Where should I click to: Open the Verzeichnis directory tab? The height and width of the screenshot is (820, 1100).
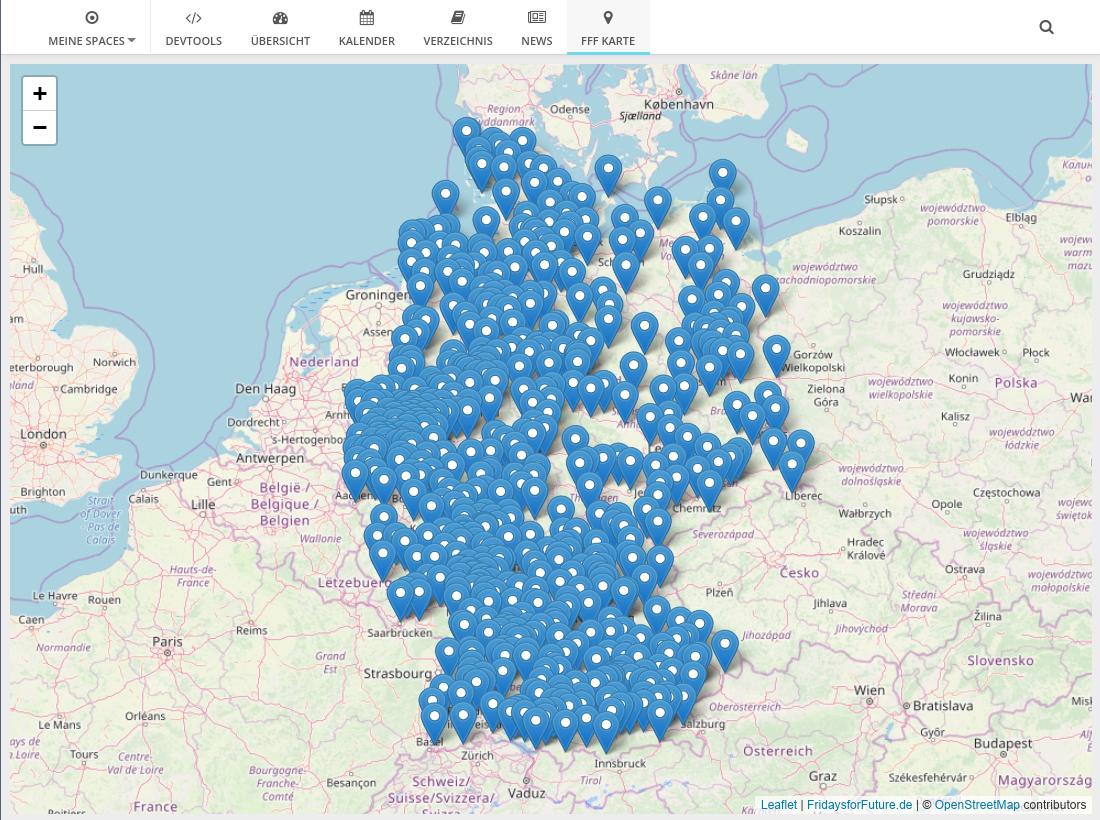pyautogui.click(x=457, y=28)
